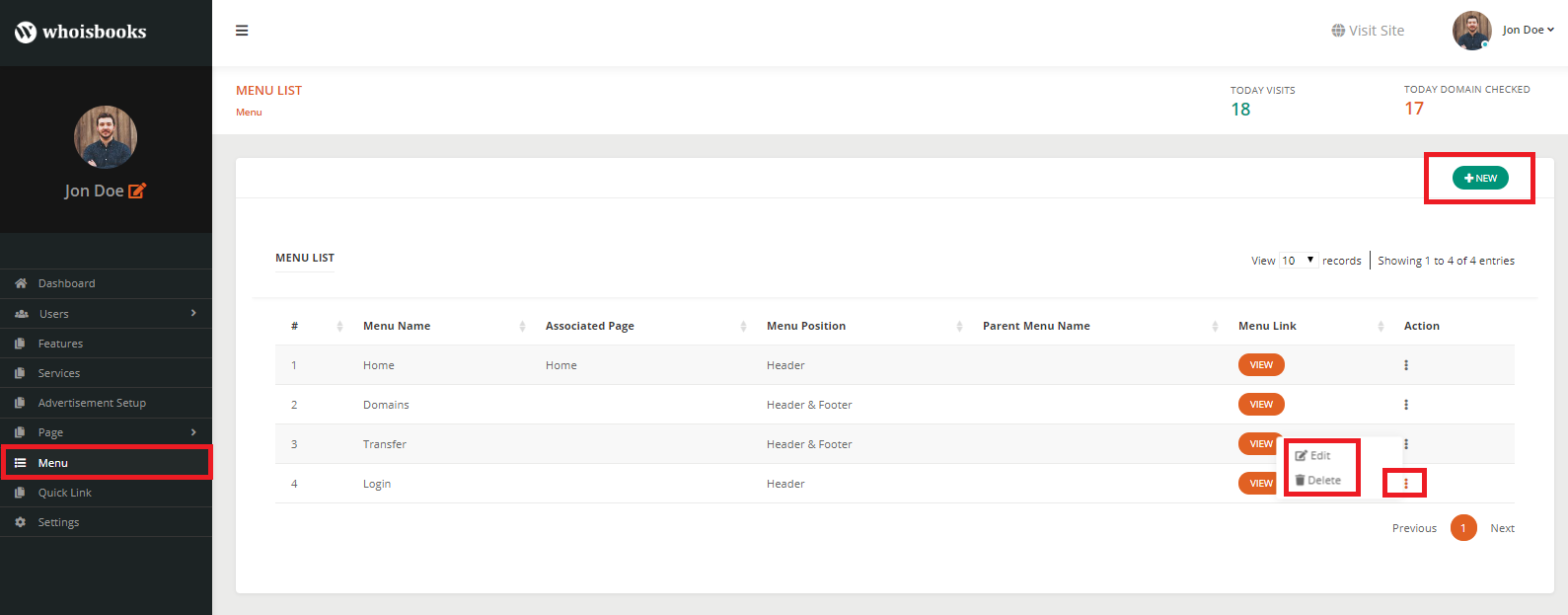The image size is (1568, 615).
Task: Expand the Page sidebar submenu
Action: 193,432
